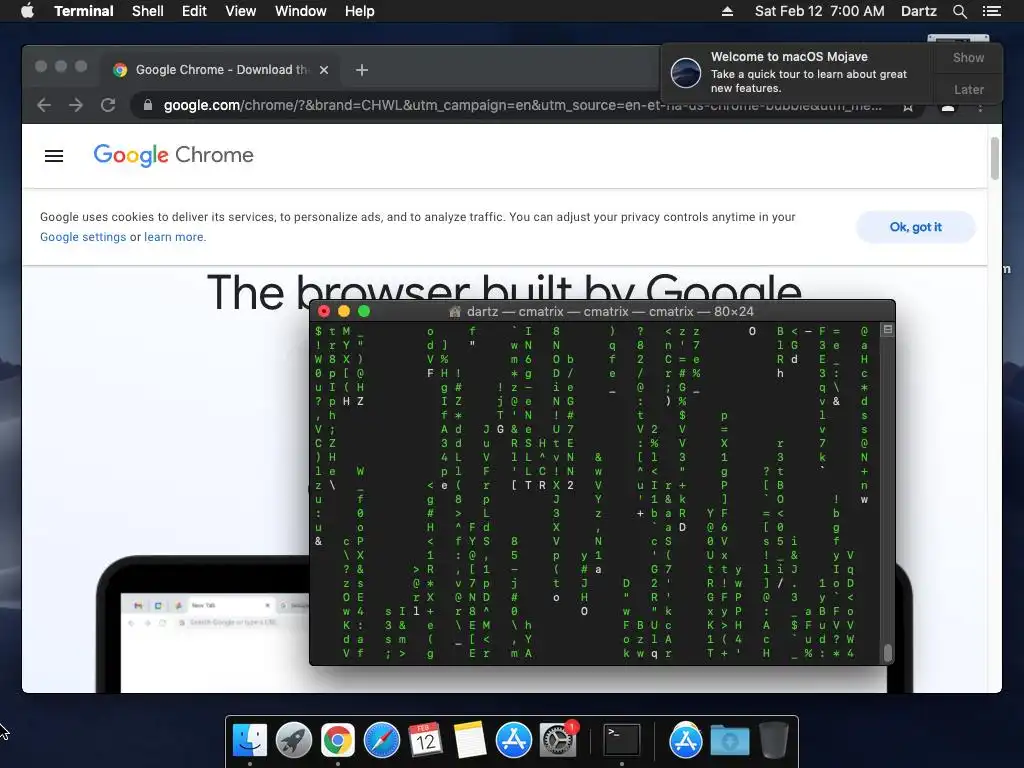The height and width of the screenshot is (768, 1024).
Task: Open App Store next to Notes in the Dock
Action: 514,740
